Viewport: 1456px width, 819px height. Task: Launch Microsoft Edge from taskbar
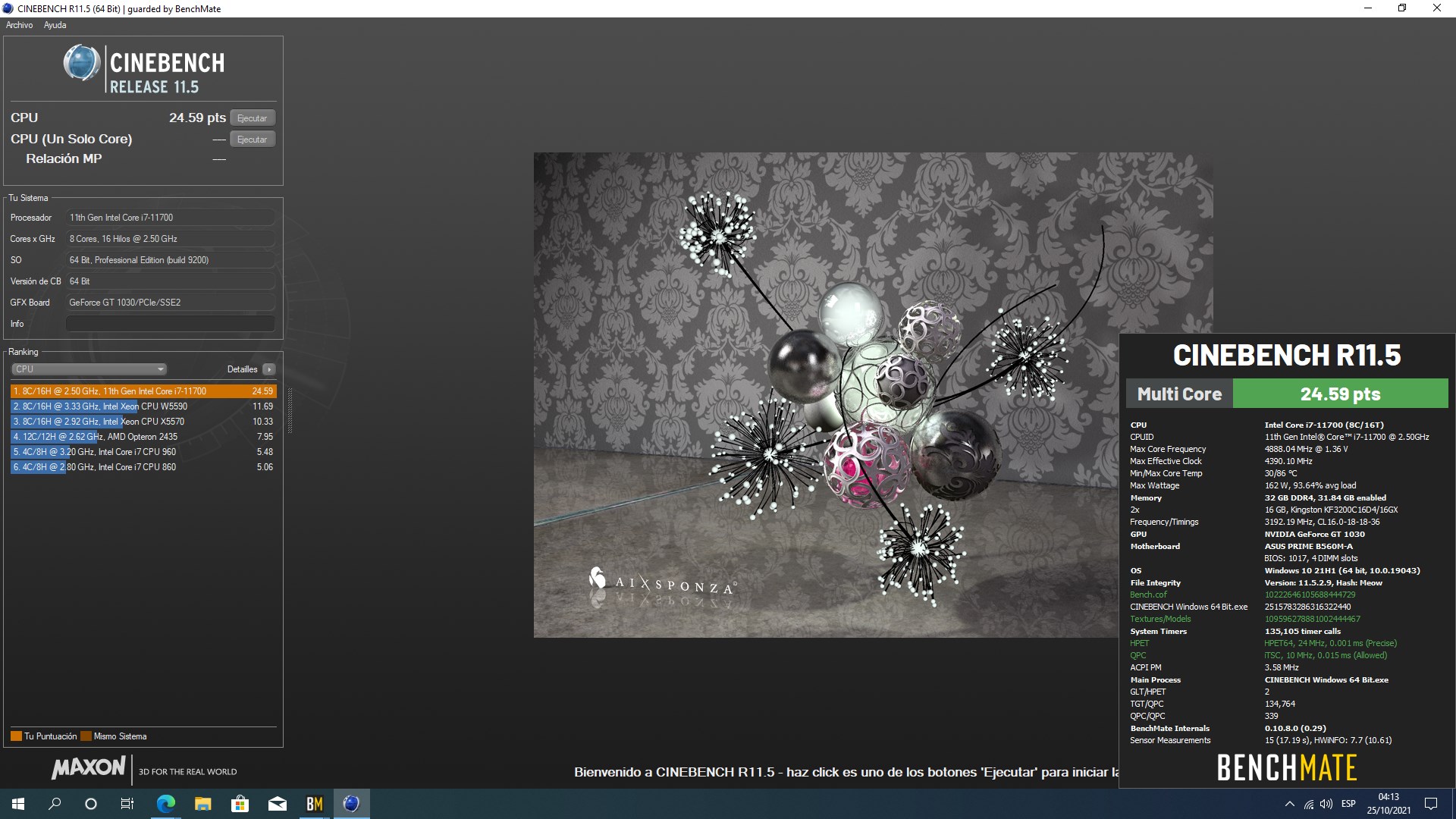point(165,804)
